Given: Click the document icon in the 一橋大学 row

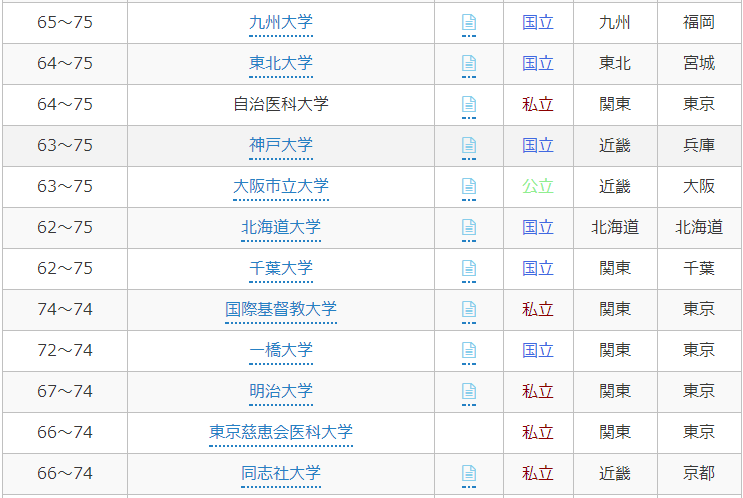Looking at the screenshot, I should coord(468,350).
